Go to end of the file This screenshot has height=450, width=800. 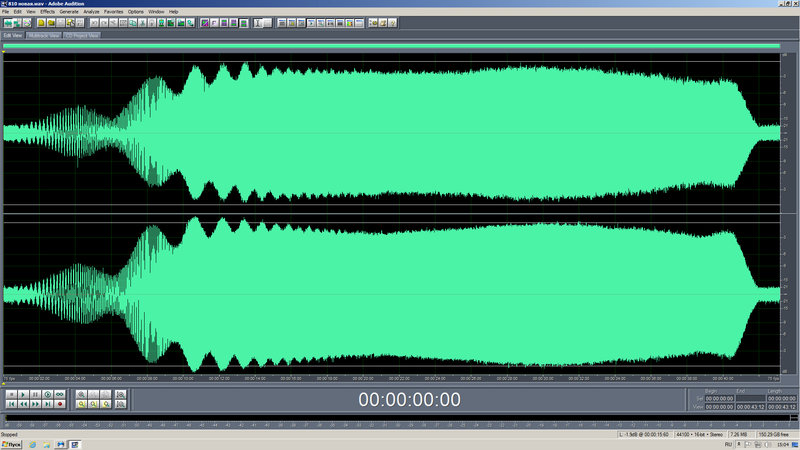click(47, 404)
